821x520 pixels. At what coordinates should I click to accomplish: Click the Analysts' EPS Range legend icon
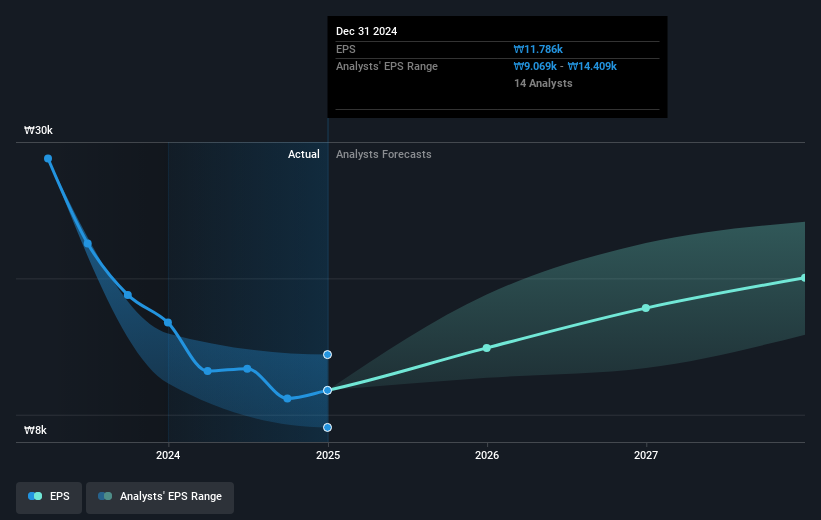tap(105, 496)
